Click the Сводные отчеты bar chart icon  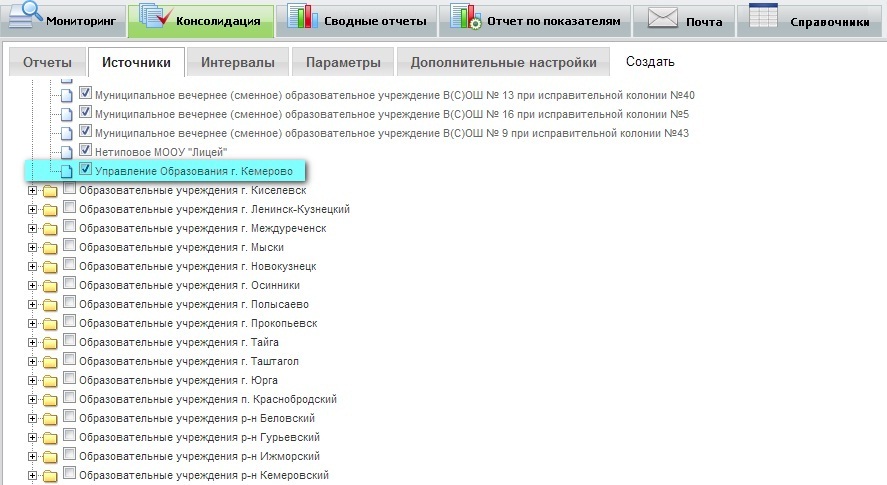point(303,16)
